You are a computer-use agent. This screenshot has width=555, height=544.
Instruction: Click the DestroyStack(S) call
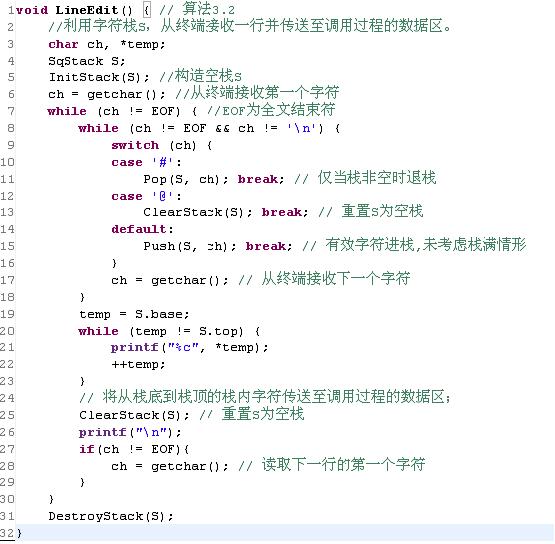[x=110, y=516]
